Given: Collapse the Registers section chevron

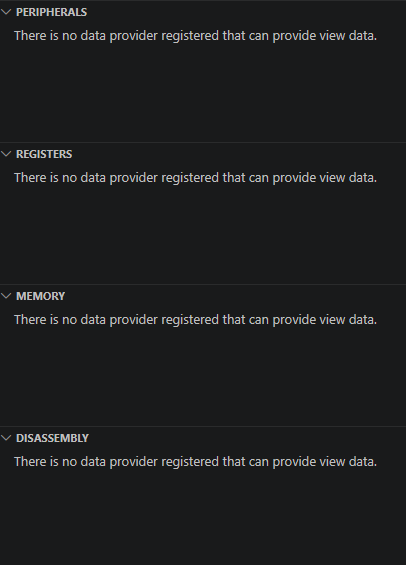Looking at the screenshot, I should click(6, 154).
